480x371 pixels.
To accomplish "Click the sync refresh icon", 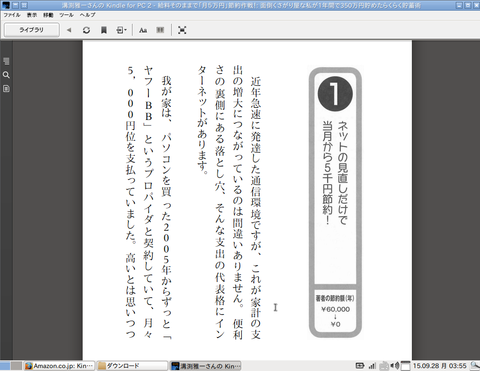I will [x=86, y=30].
